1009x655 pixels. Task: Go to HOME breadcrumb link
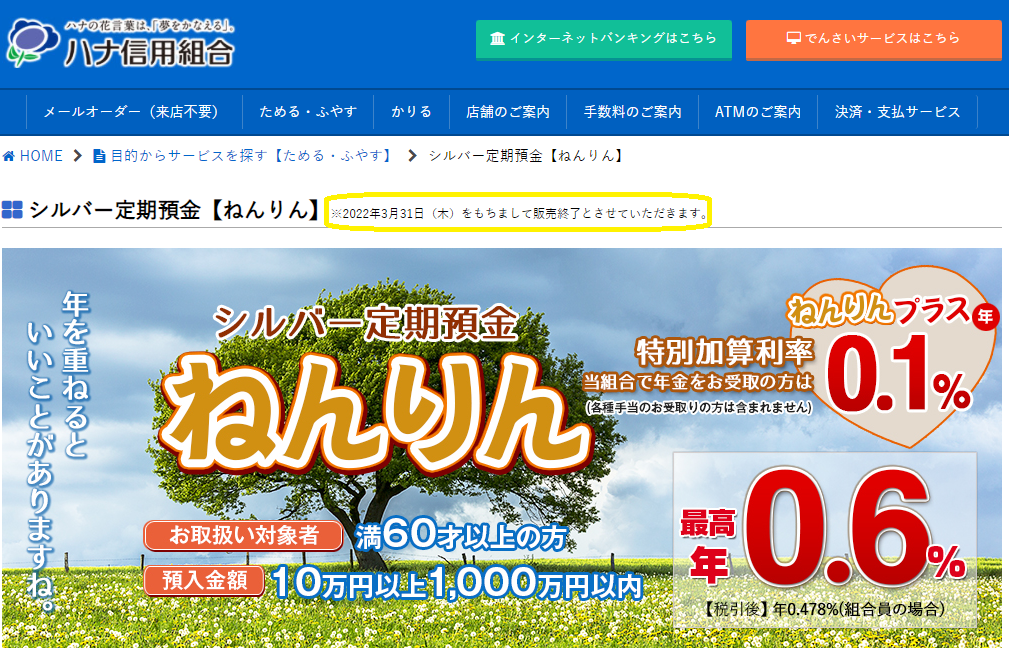tap(41, 156)
